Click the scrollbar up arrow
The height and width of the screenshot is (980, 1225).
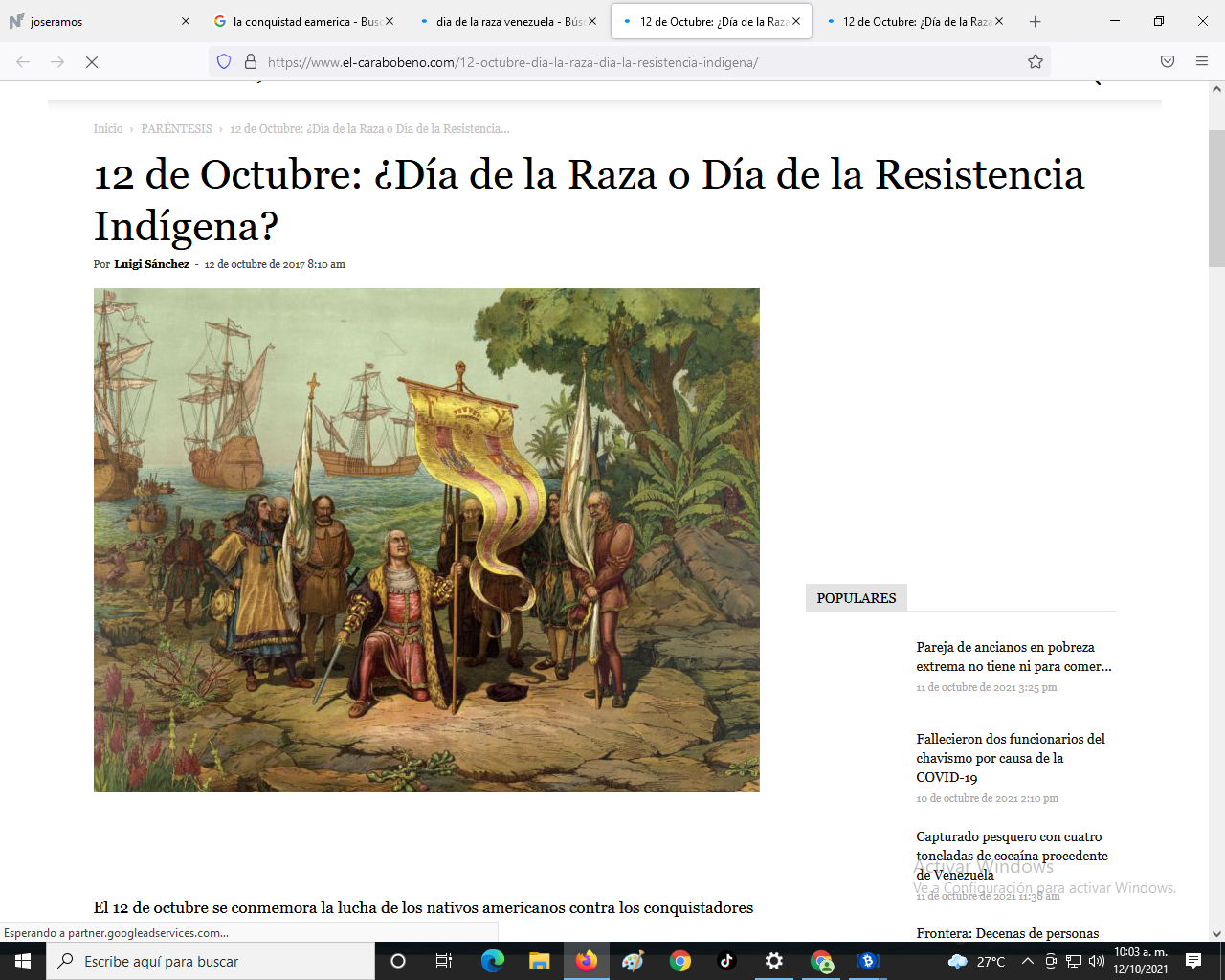pyautogui.click(x=1216, y=89)
